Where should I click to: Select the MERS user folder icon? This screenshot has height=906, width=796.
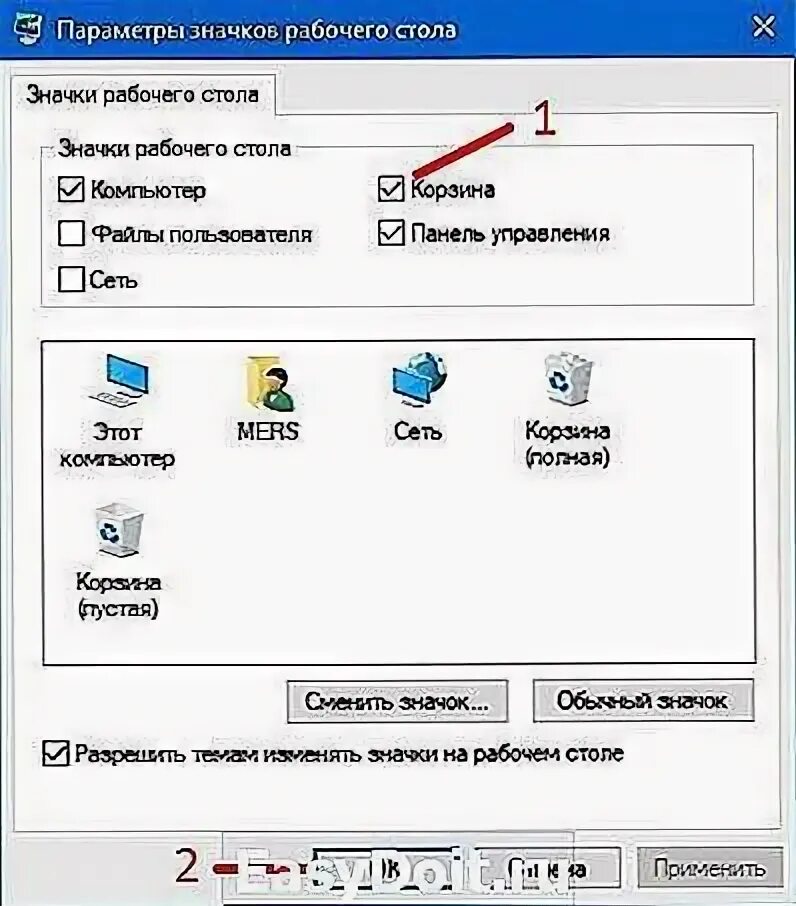click(x=268, y=399)
